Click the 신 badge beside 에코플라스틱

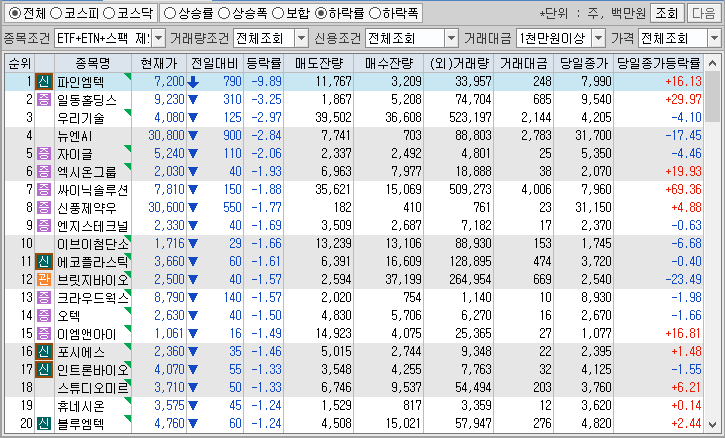coord(44,262)
